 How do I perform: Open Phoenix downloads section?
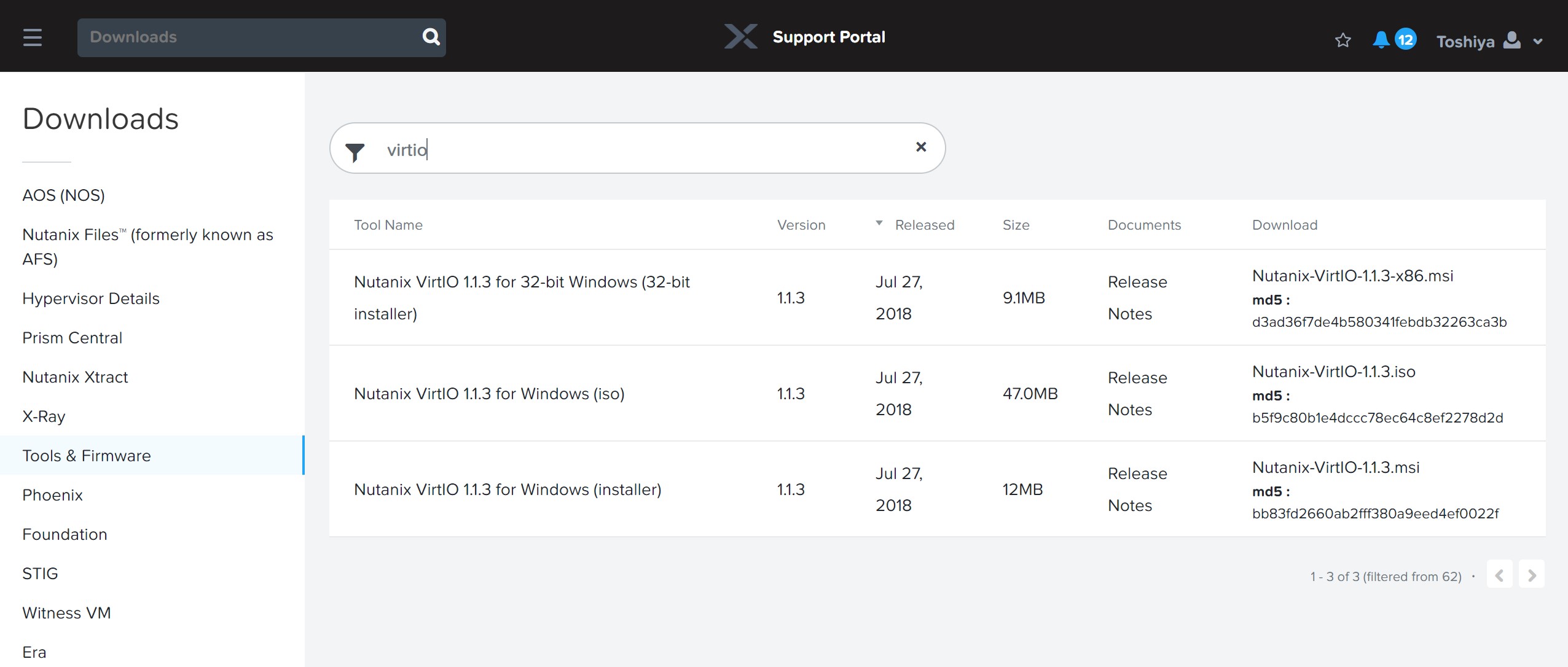pos(52,495)
